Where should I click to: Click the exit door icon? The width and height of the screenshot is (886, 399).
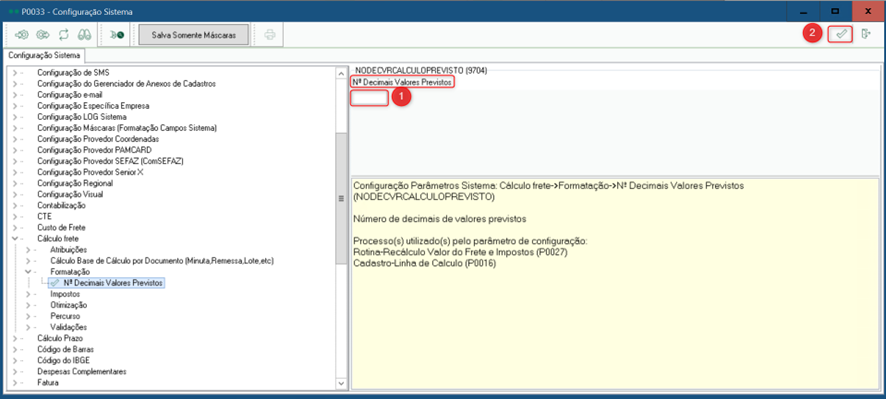point(865,34)
